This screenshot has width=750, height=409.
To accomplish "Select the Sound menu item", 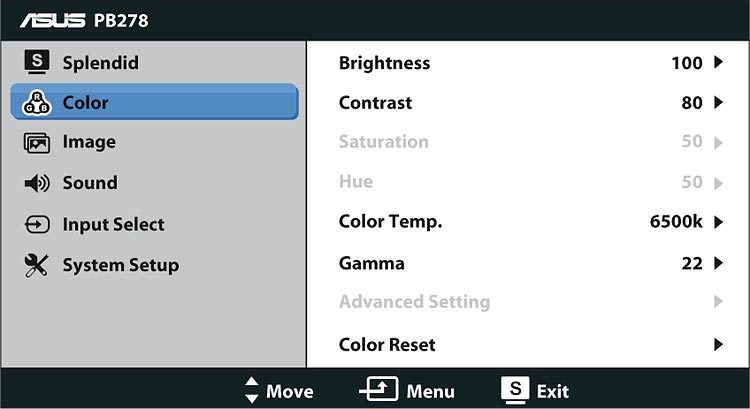I will [x=90, y=183].
